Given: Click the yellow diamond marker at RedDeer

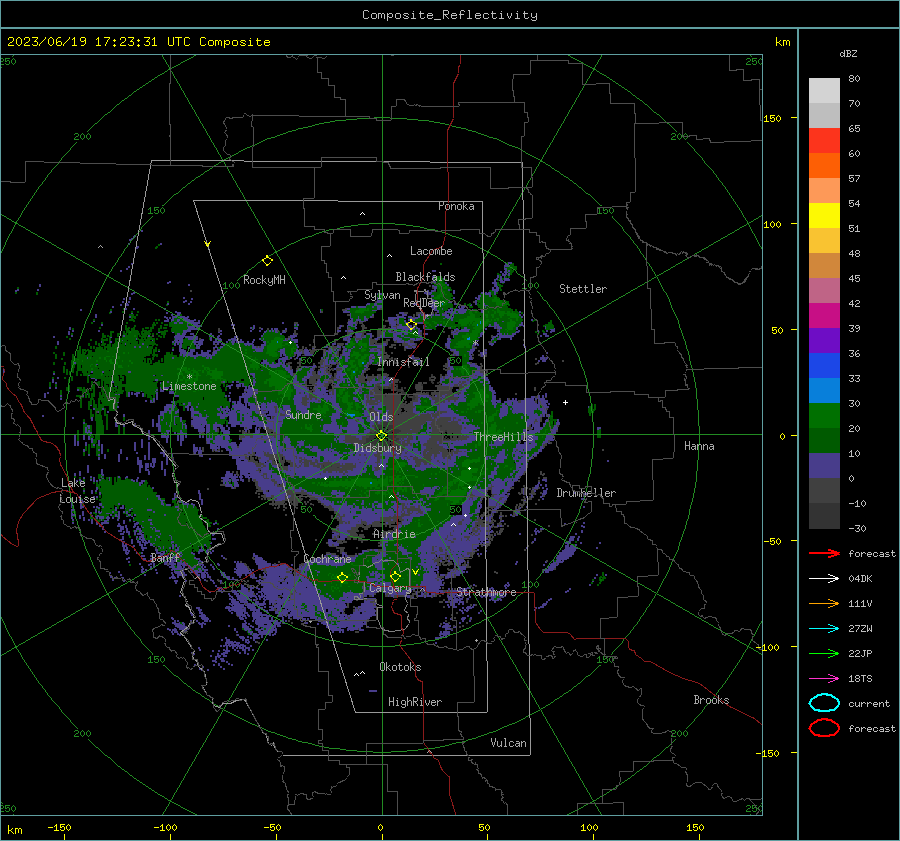Looking at the screenshot, I should click(411, 325).
